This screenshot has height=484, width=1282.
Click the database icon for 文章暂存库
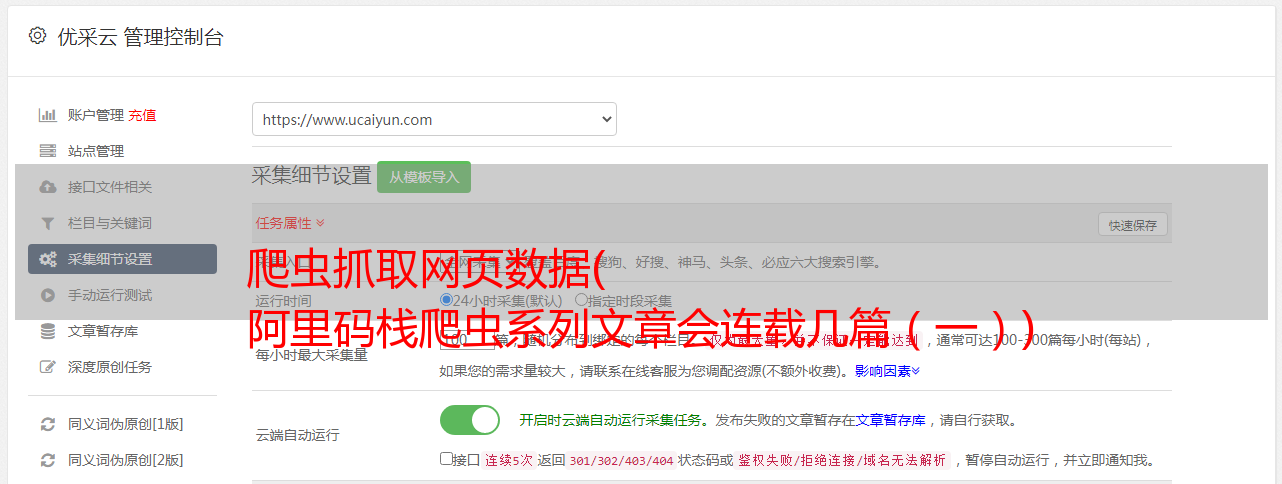click(x=47, y=331)
